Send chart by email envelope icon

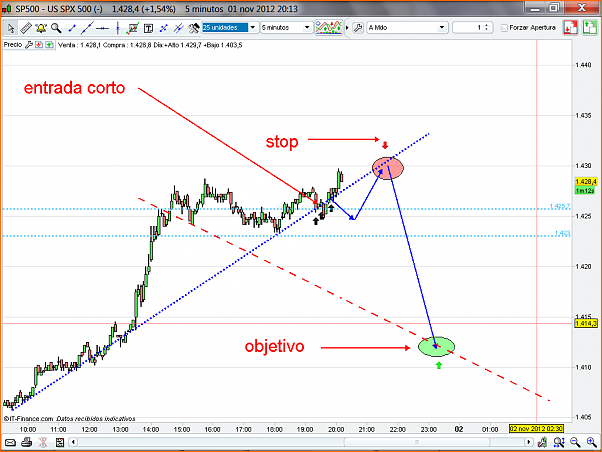(x=10, y=442)
